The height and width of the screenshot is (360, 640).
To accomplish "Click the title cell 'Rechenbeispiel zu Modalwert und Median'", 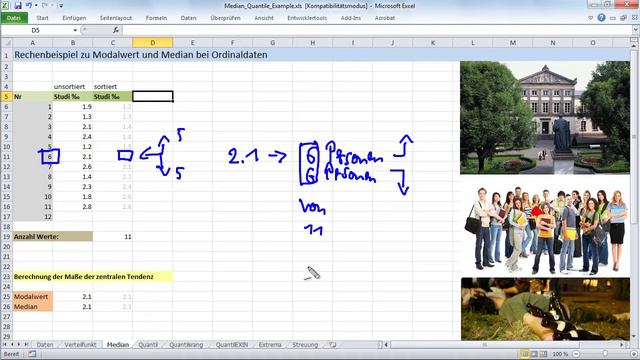I will click(141, 55).
